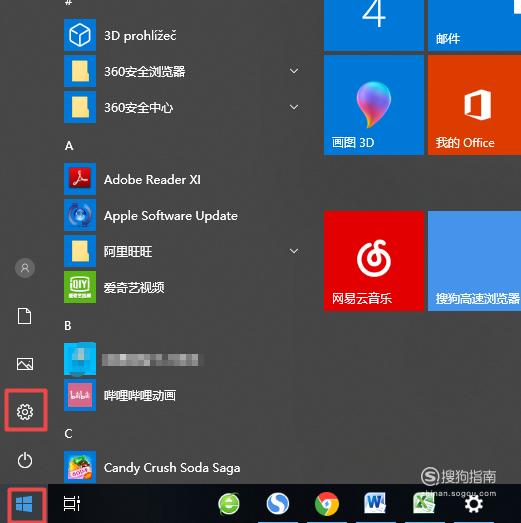
Task: Click the letter C section header
Action: [68, 434]
